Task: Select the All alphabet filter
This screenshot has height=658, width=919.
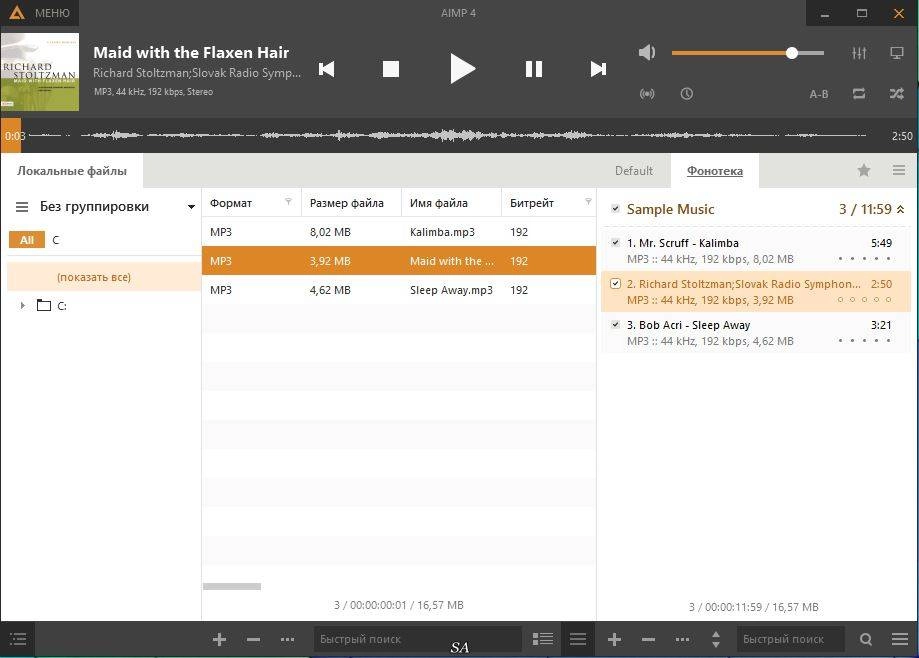Action: pos(27,240)
